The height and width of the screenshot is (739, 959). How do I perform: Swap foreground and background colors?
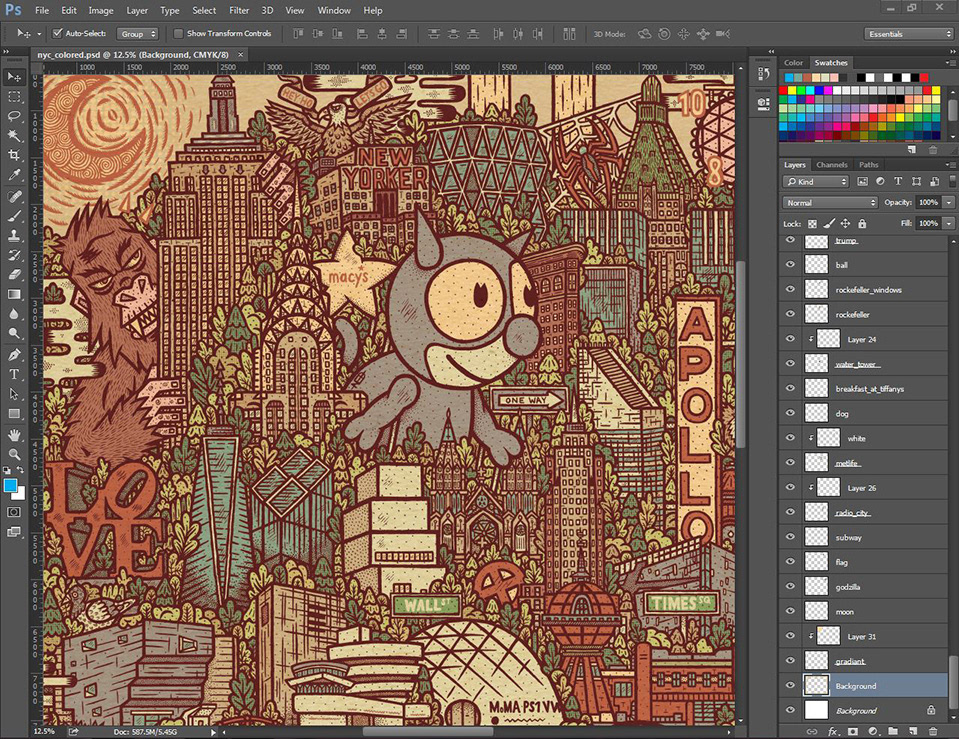coord(20,470)
